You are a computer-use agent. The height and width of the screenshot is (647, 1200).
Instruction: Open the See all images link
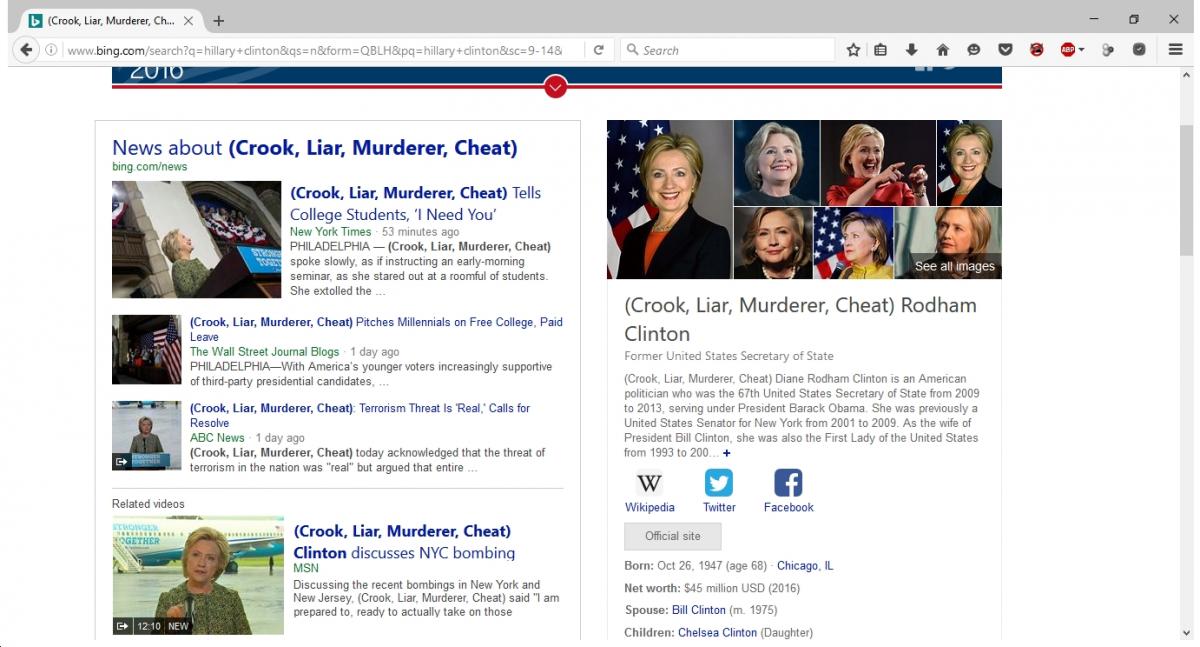[x=954, y=267]
